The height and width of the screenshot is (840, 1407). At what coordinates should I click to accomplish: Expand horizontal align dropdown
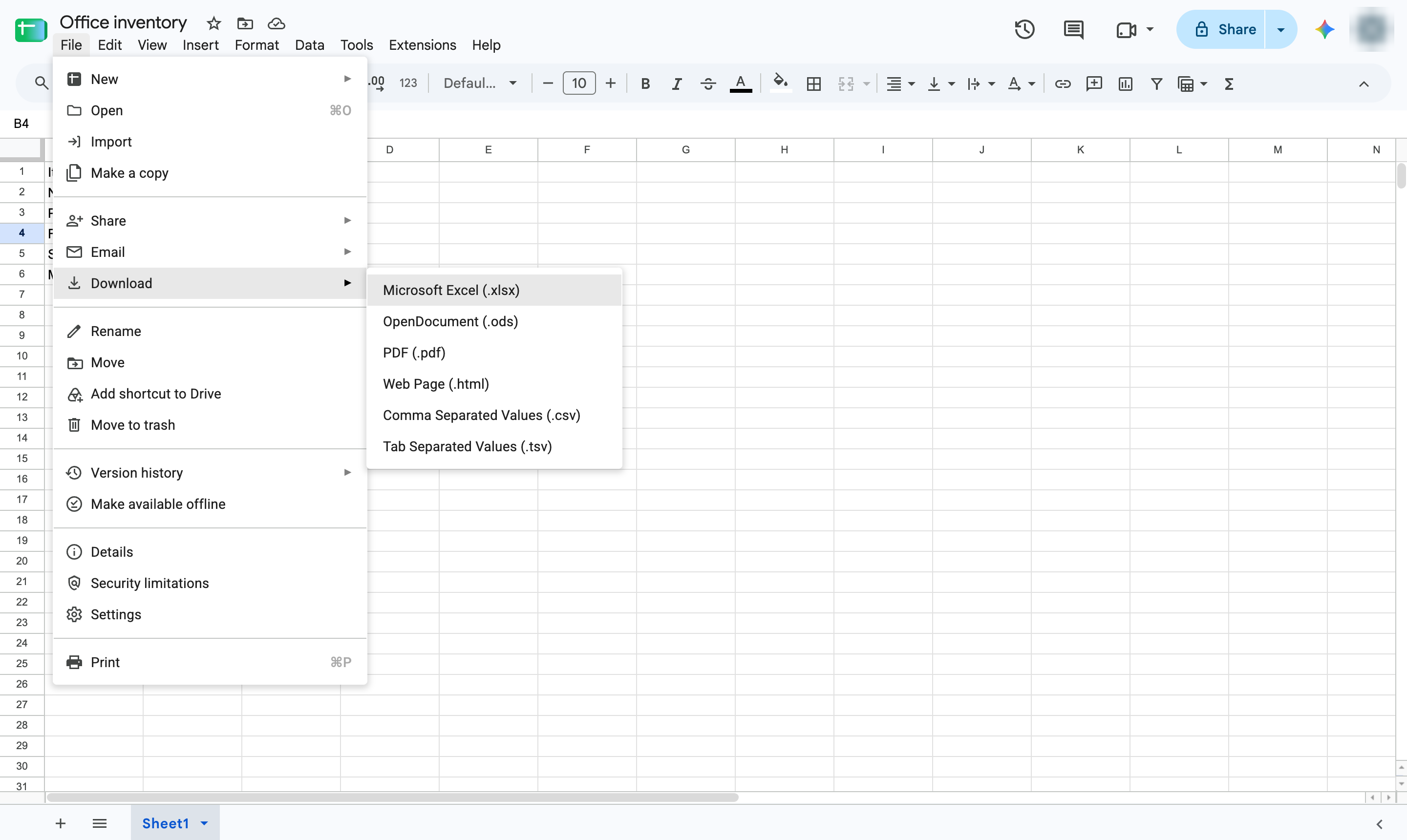tap(912, 84)
